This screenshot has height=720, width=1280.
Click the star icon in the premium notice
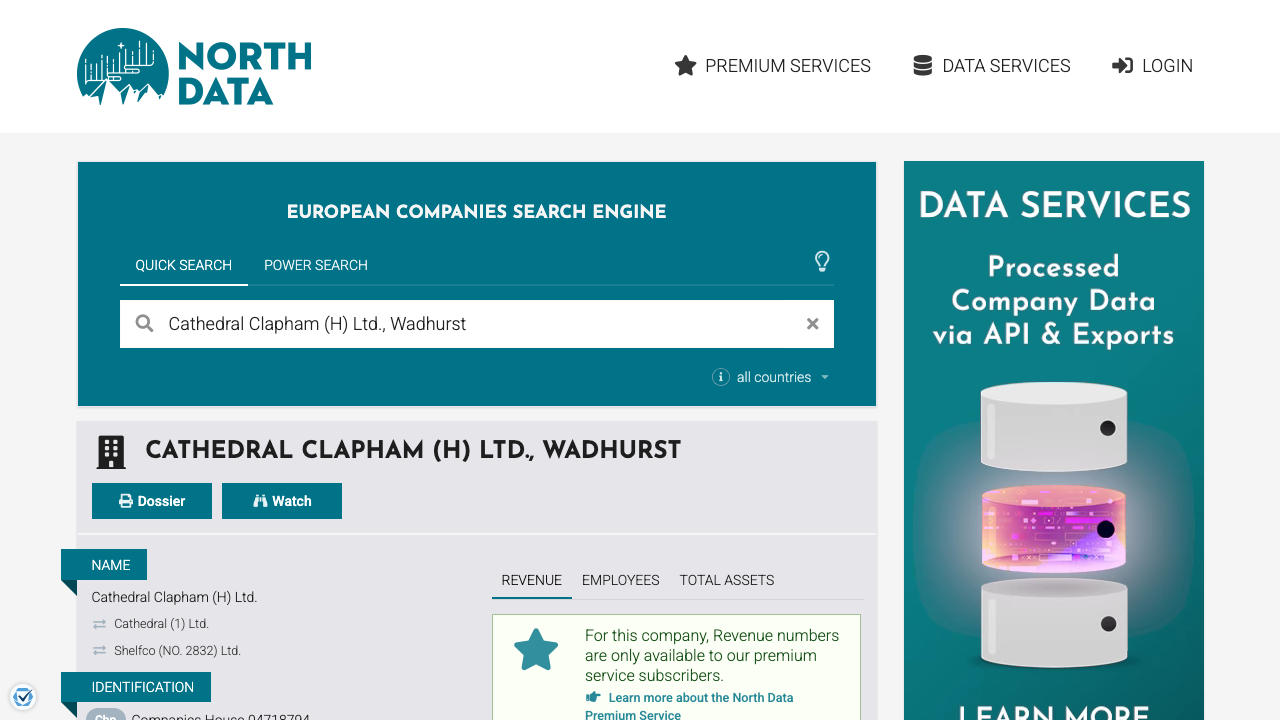pyautogui.click(x=536, y=648)
